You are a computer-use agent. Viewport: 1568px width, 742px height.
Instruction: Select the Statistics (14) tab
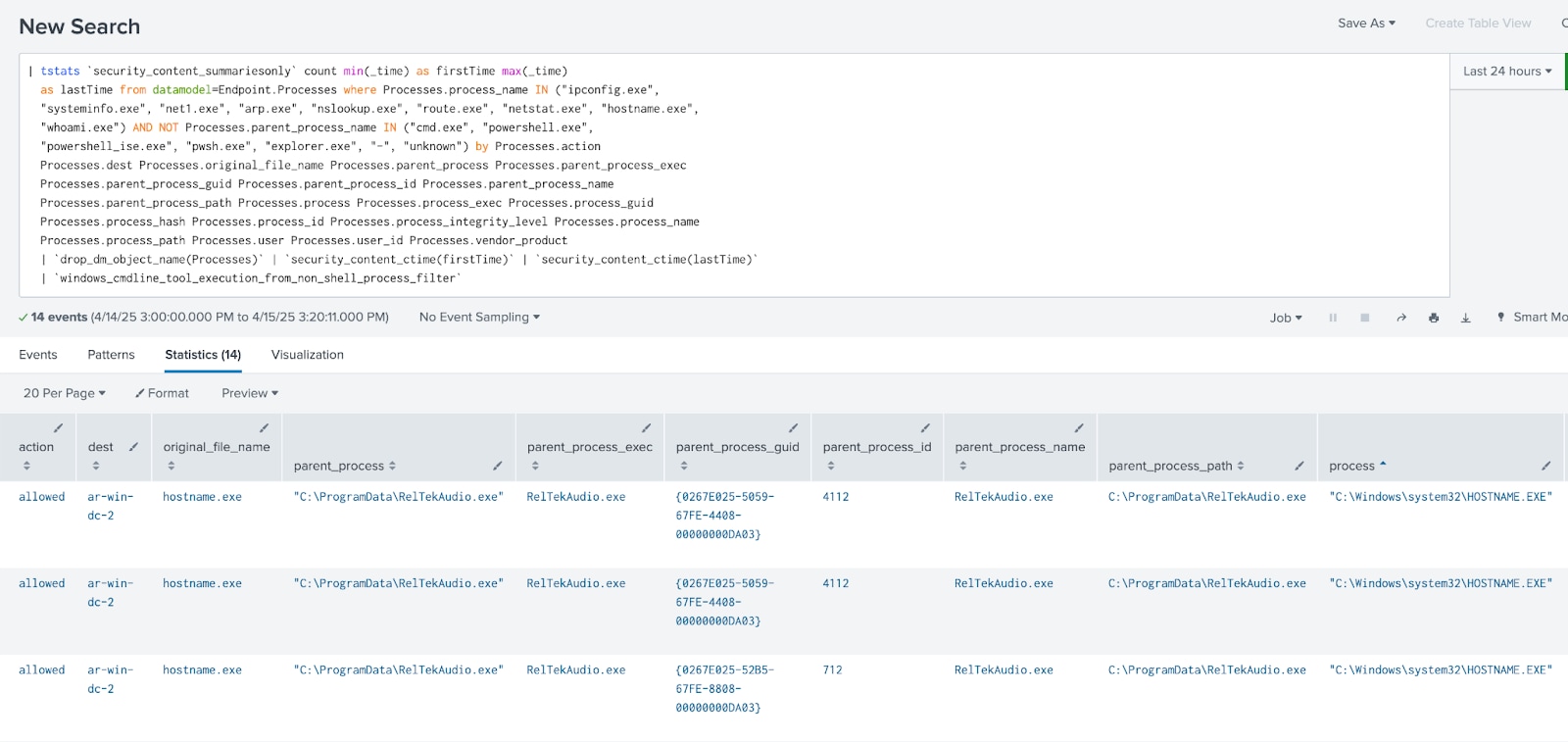pyautogui.click(x=203, y=355)
